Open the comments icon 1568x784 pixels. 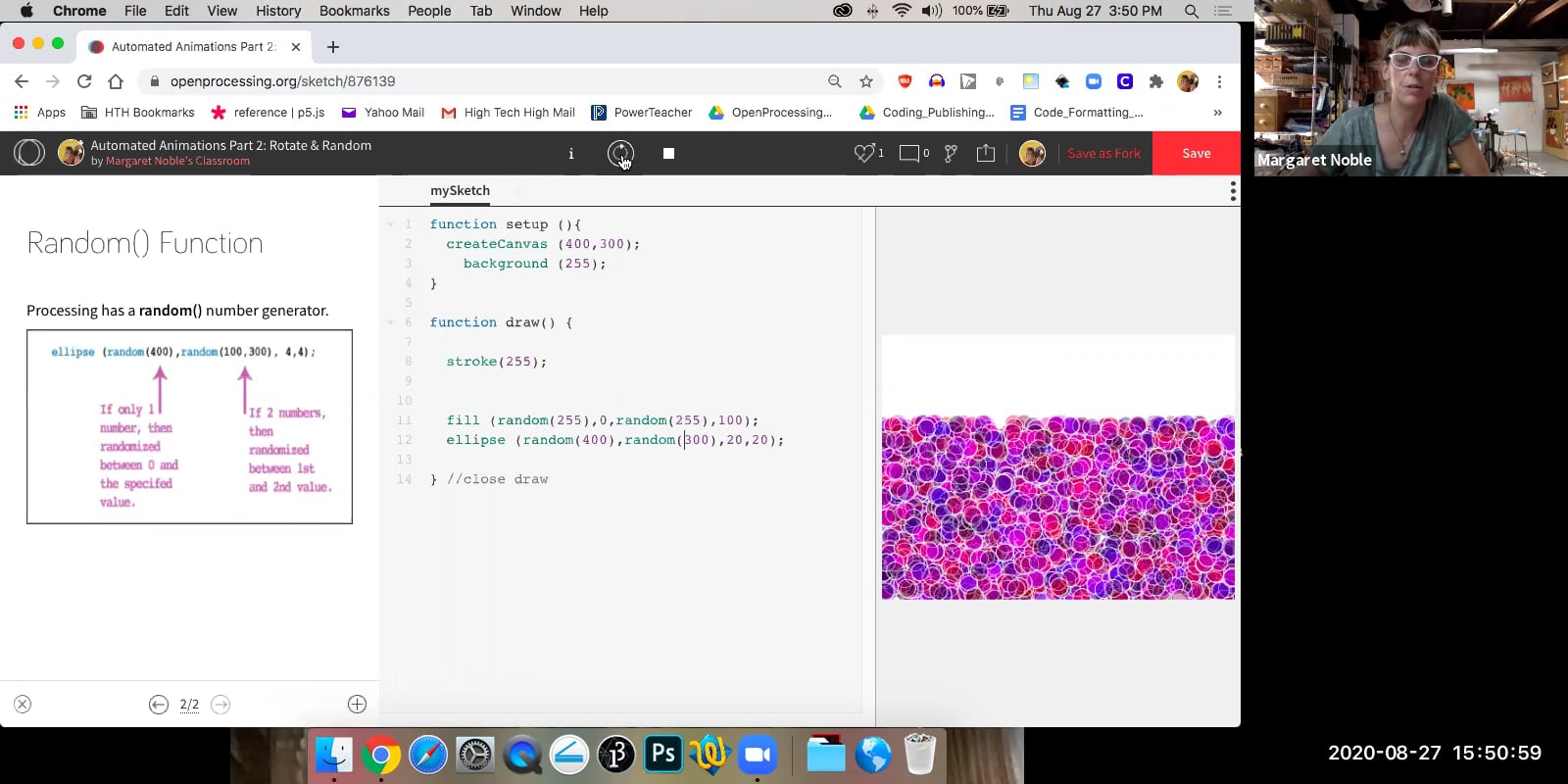coord(909,153)
